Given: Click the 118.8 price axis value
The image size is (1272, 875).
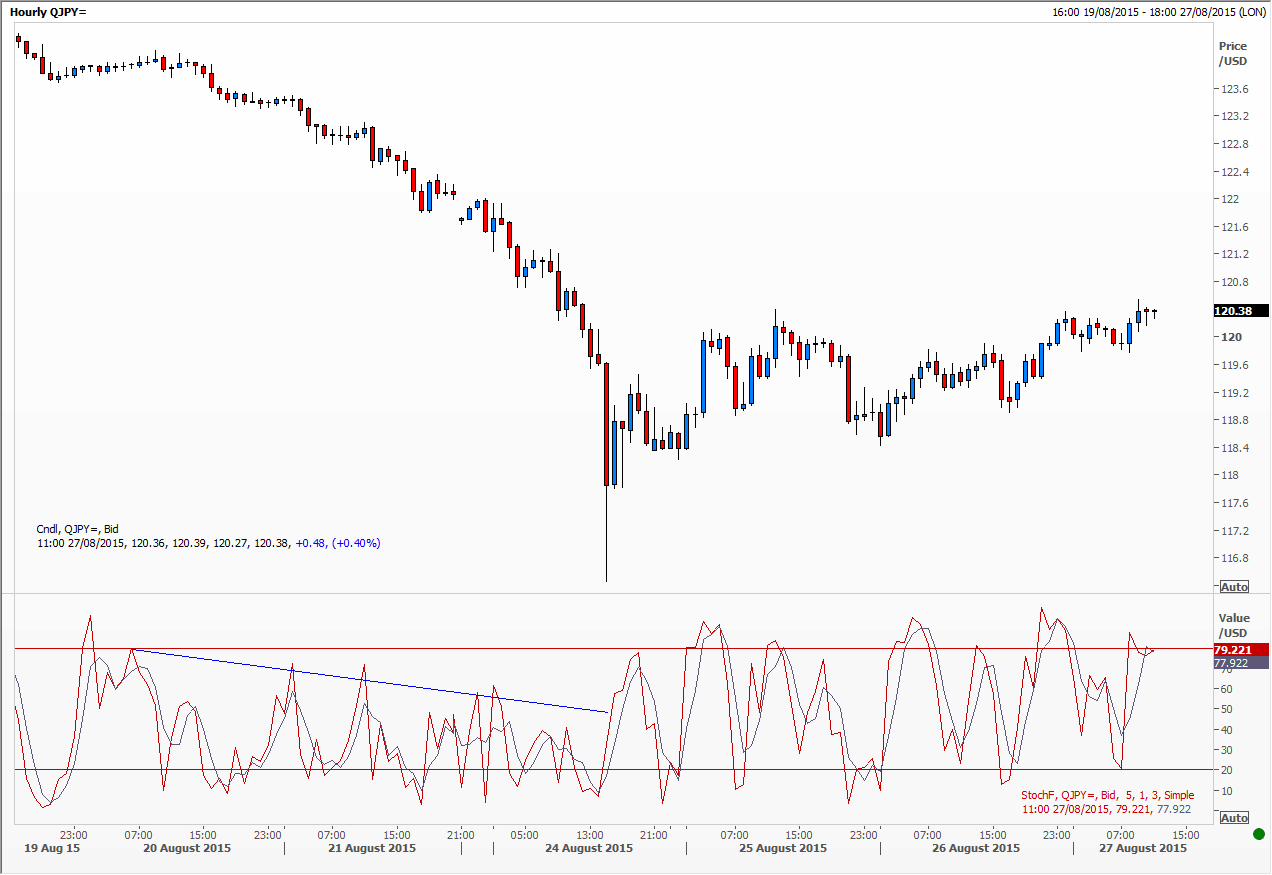Looking at the screenshot, I should pyautogui.click(x=1233, y=420).
